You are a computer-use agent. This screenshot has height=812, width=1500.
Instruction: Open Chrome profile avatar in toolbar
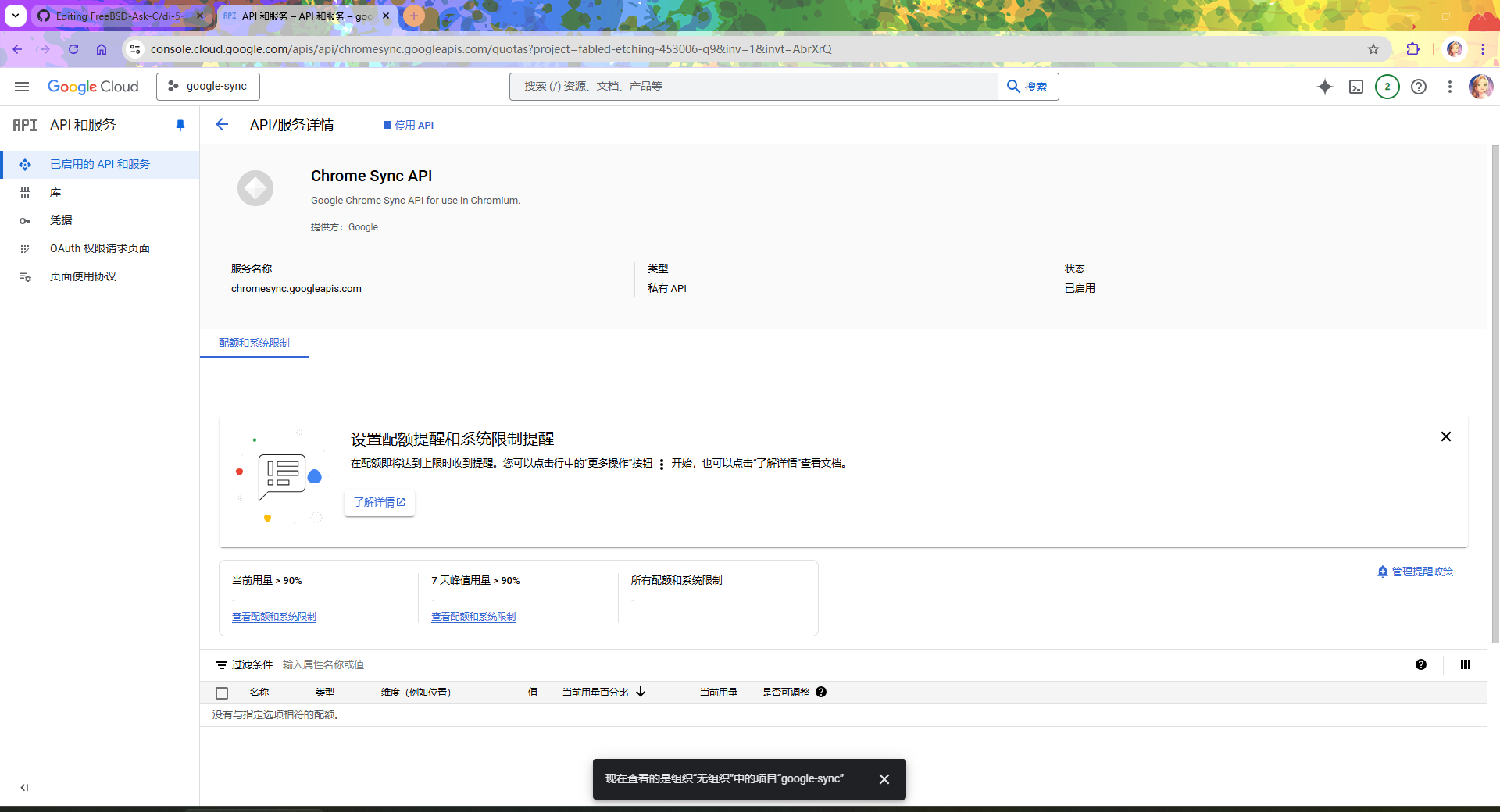pos(1455,49)
